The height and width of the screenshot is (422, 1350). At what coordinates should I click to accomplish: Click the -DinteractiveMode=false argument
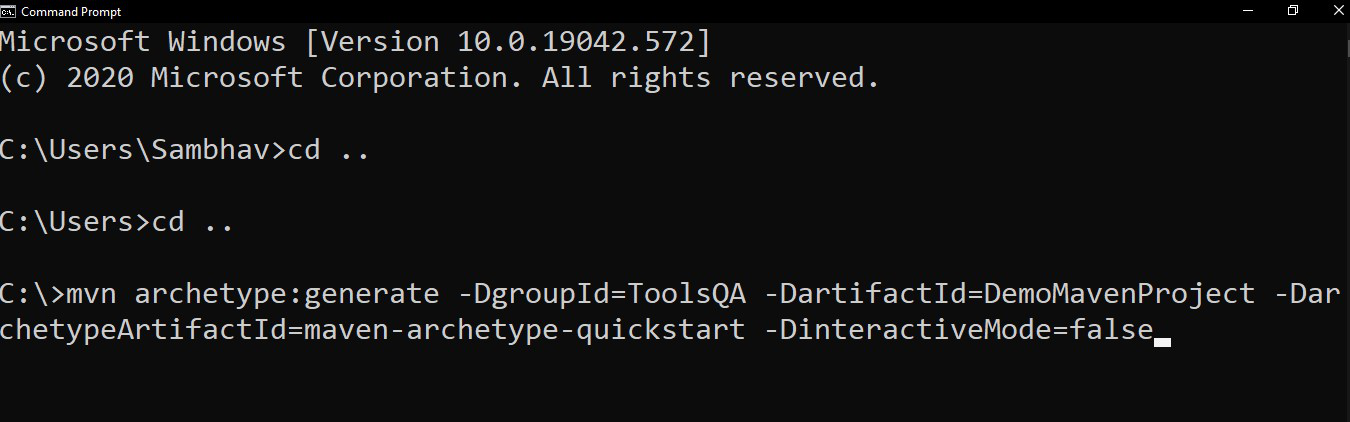pyautogui.click(x=957, y=330)
